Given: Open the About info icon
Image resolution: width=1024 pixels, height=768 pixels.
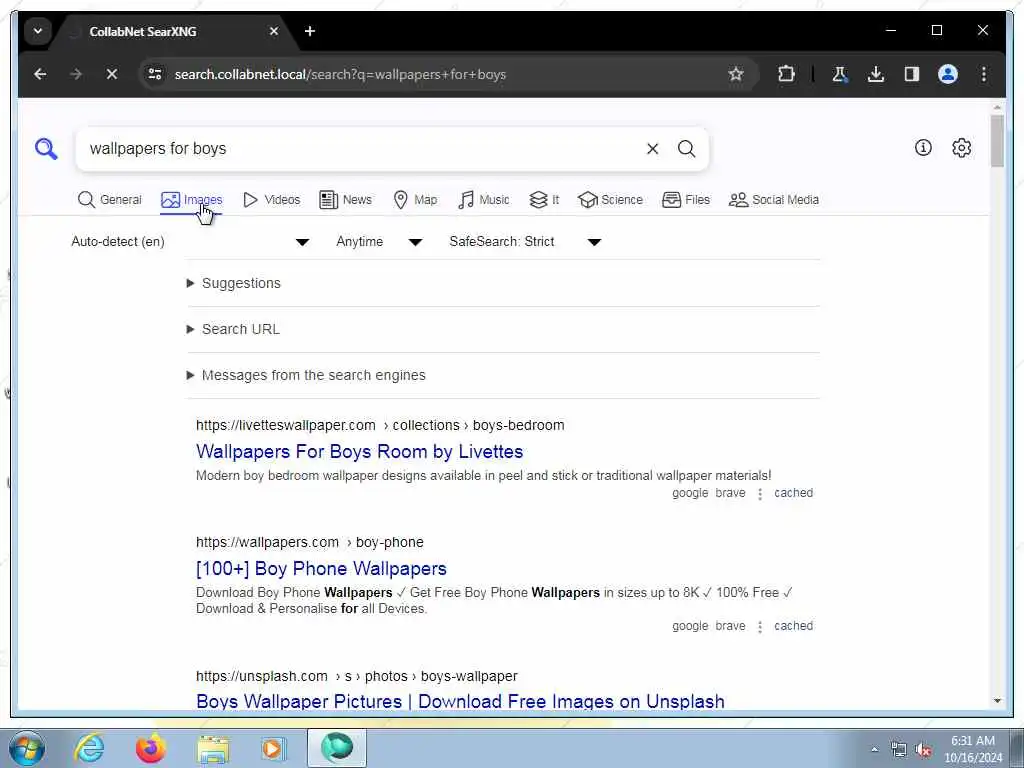Looking at the screenshot, I should (923, 148).
